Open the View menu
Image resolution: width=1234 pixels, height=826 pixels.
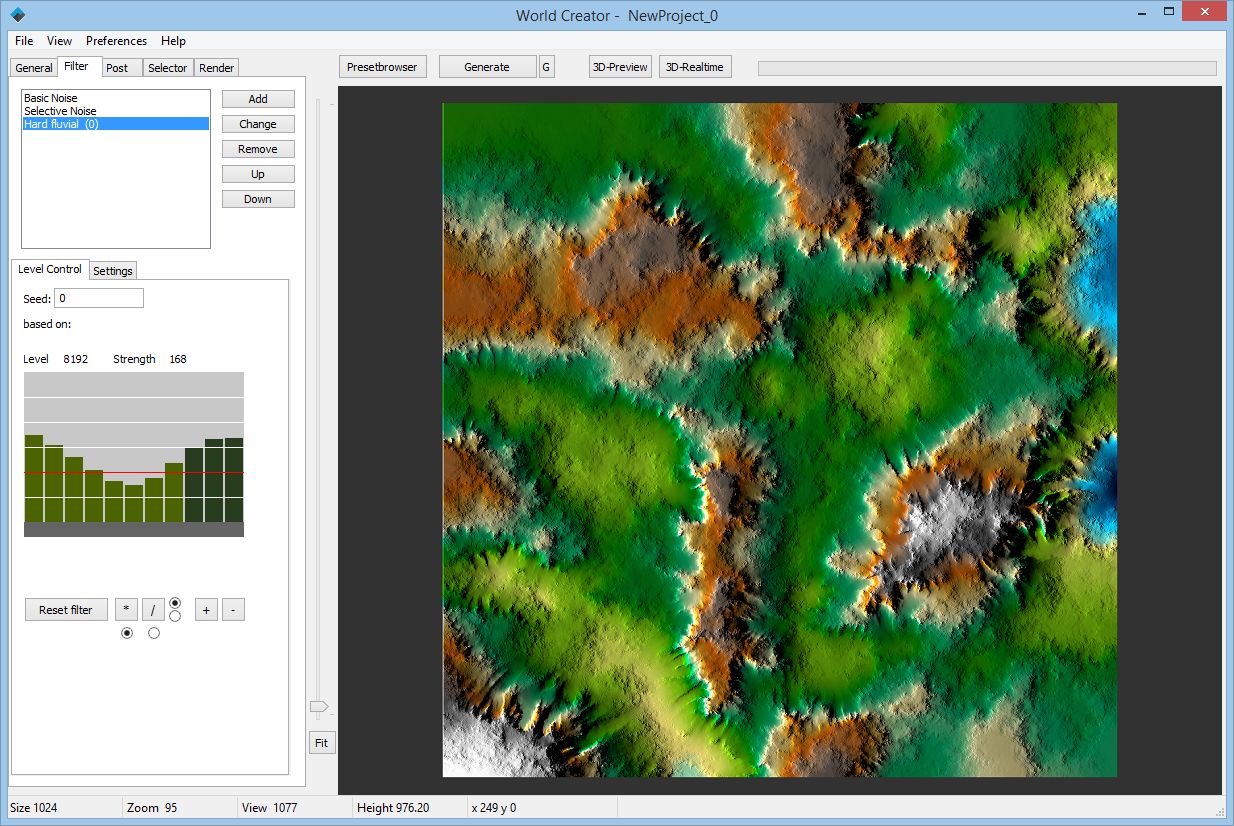[x=59, y=41]
